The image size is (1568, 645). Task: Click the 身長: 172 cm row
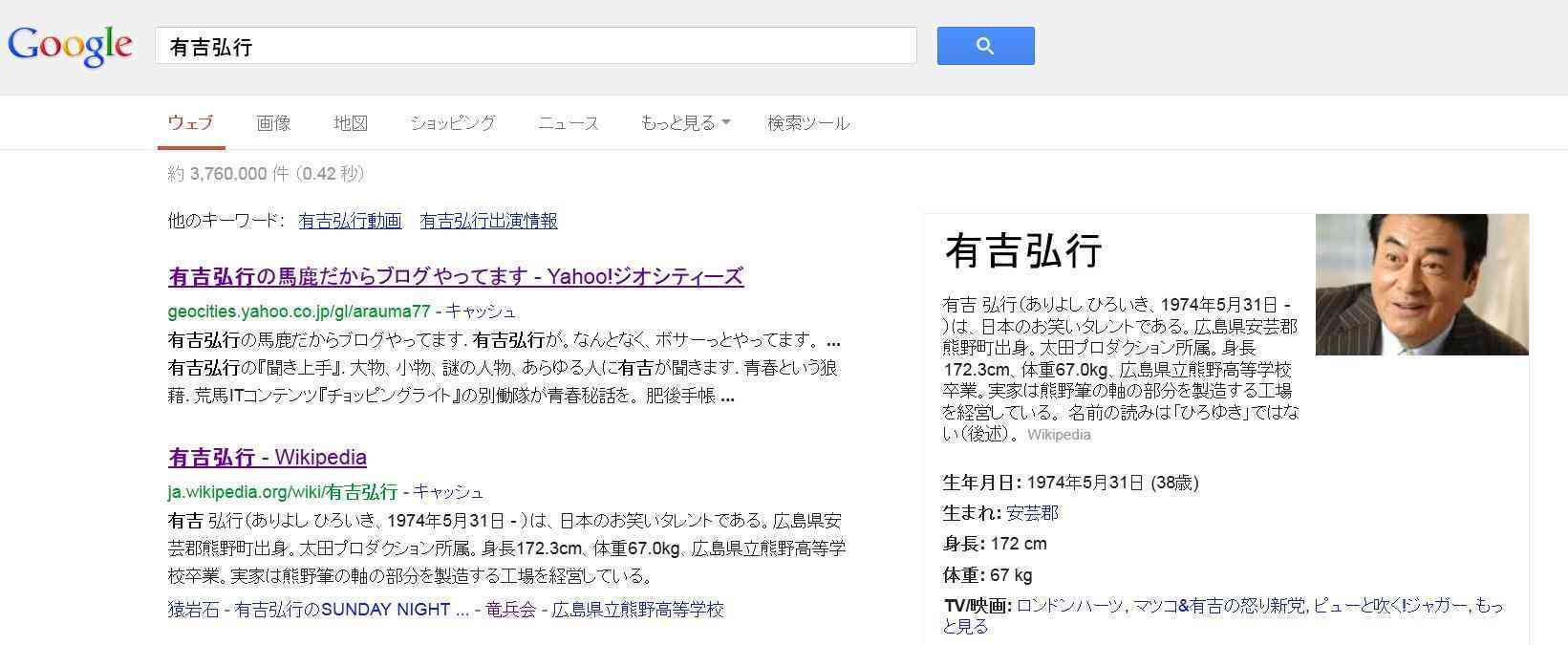[995, 544]
